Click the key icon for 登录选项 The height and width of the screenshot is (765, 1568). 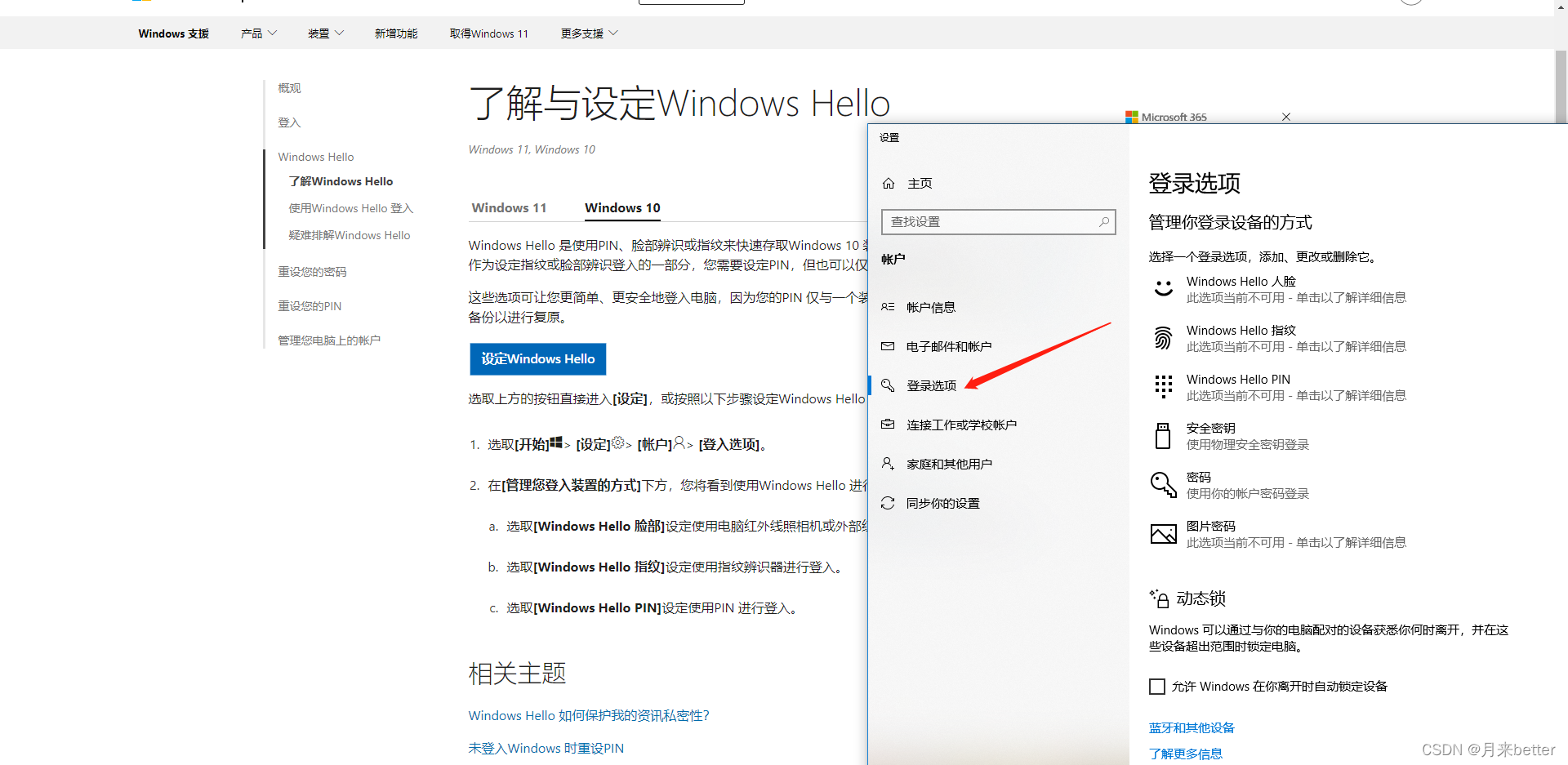click(888, 385)
